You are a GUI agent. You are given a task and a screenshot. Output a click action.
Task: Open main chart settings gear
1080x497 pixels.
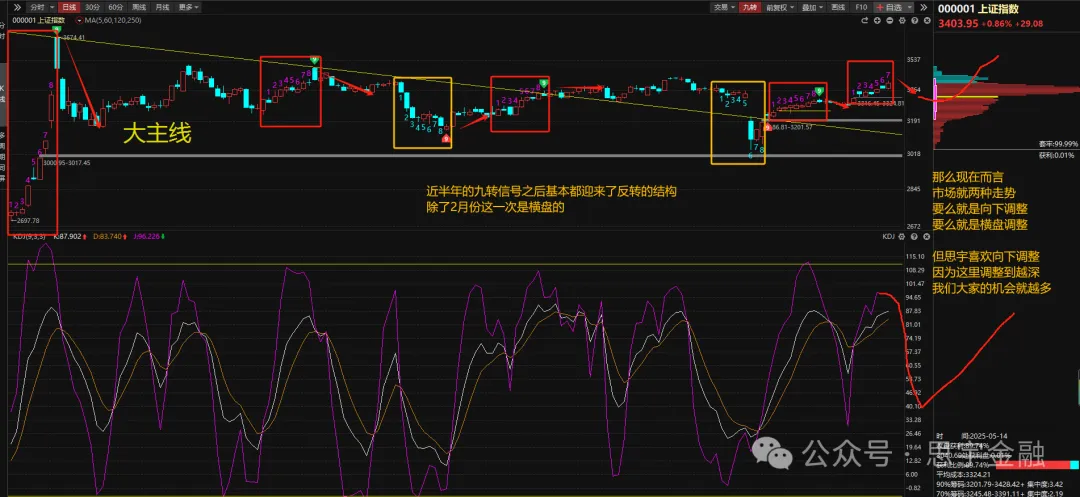coord(902,21)
